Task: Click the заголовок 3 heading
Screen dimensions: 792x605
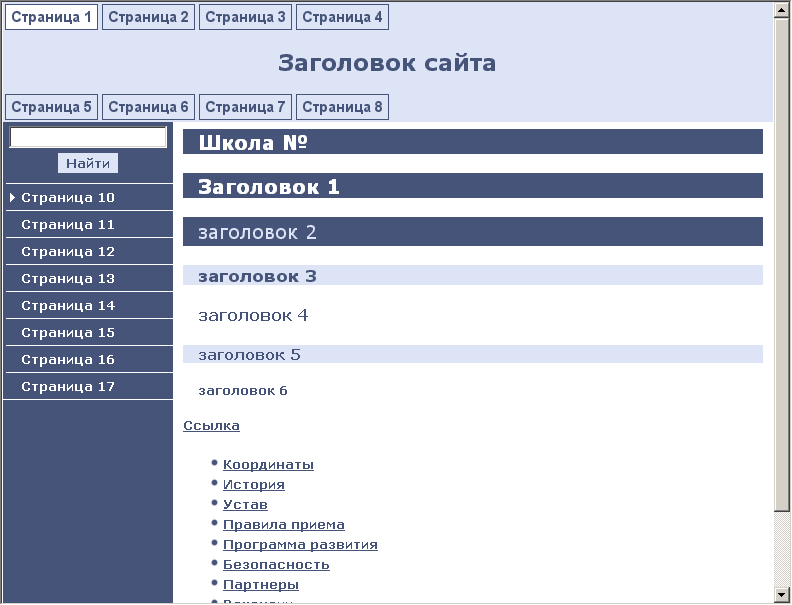Action: pyautogui.click(x=473, y=275)
